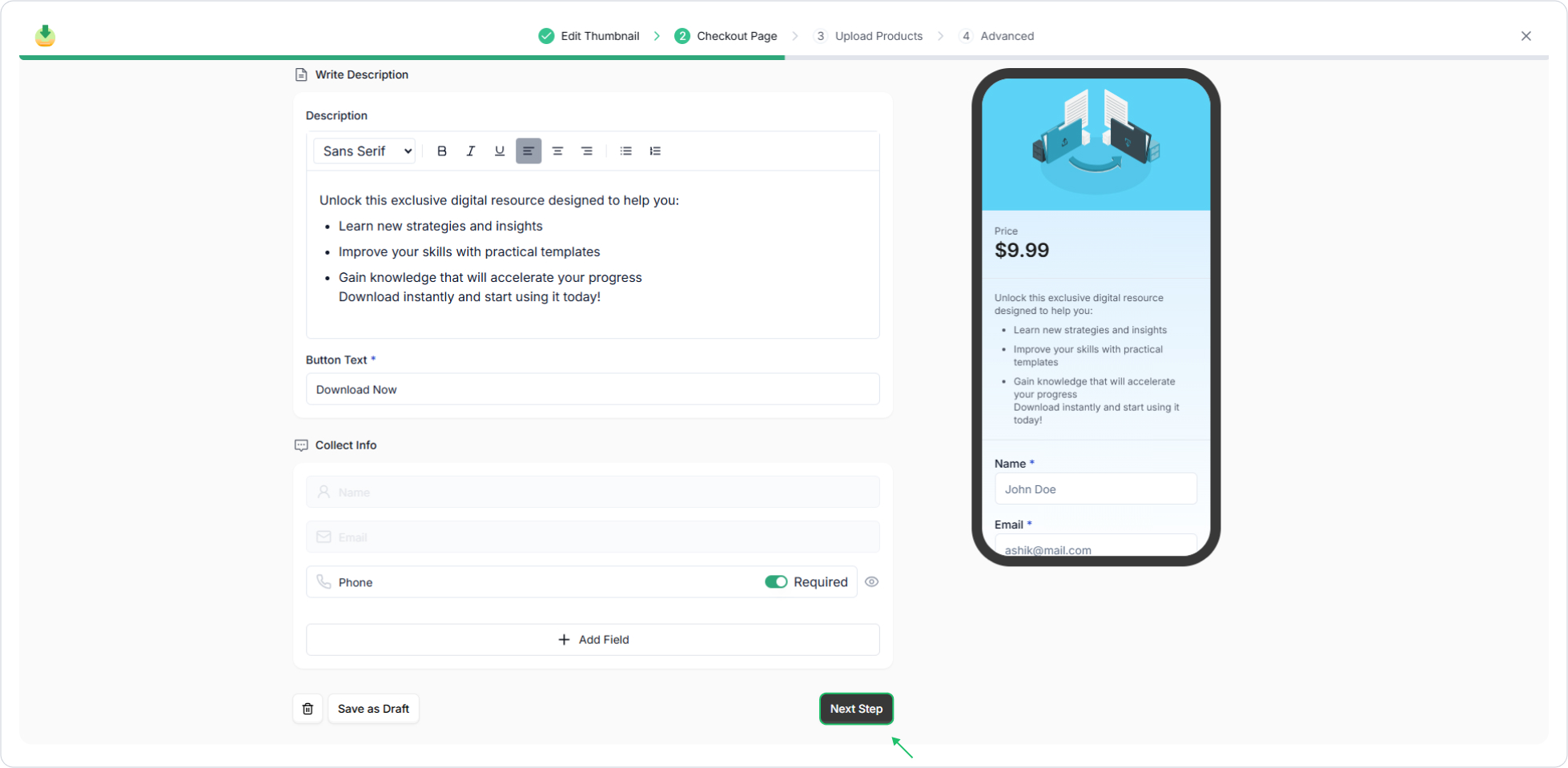The width and height of the screenshot is (1568, 768).
Task: Right align the description text
Action: point(586,151)
